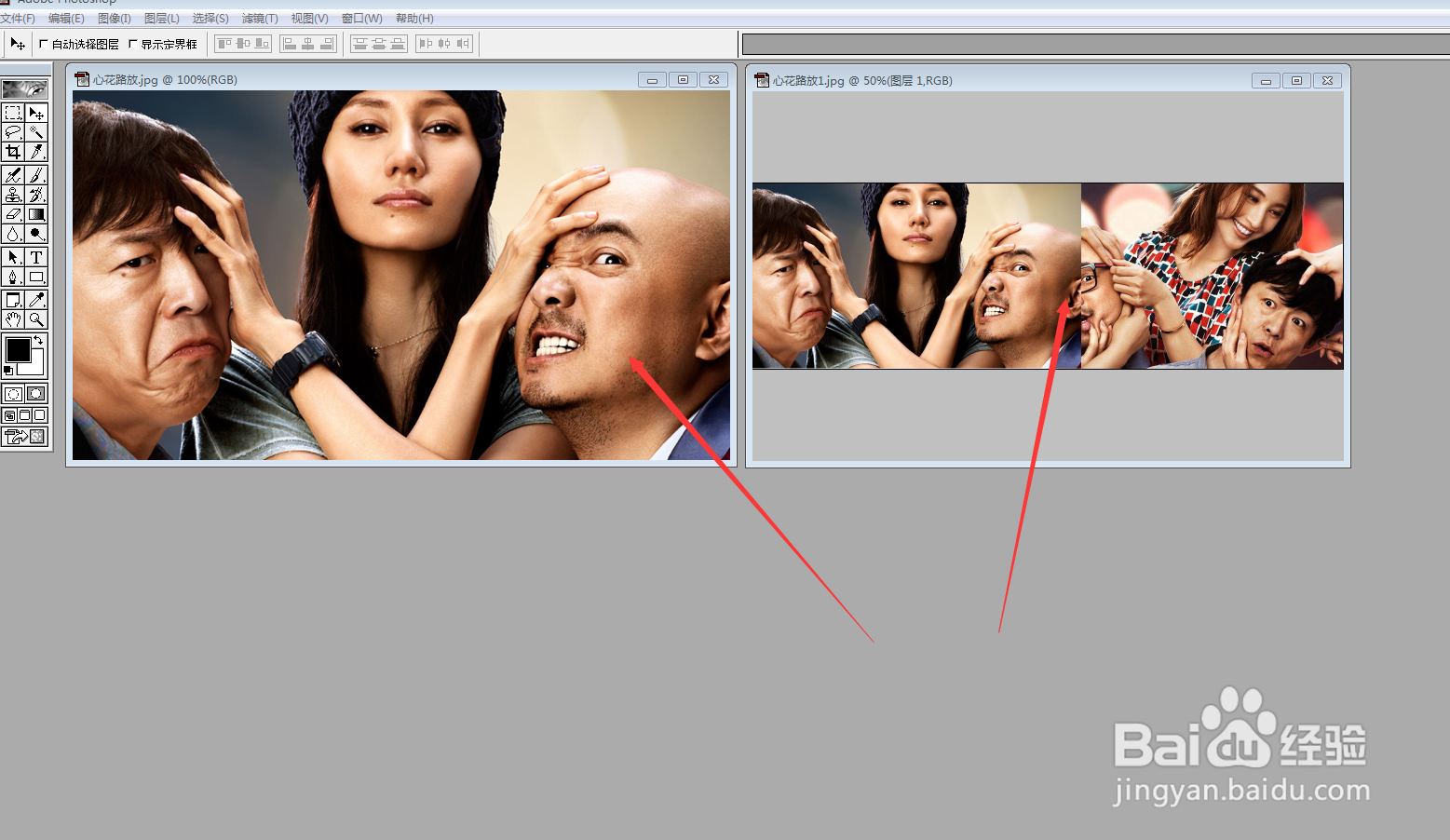Open the 视图(V) menu
This screenshot has height=840, width=1450.
pyautogui.click(x=310, y=19)
